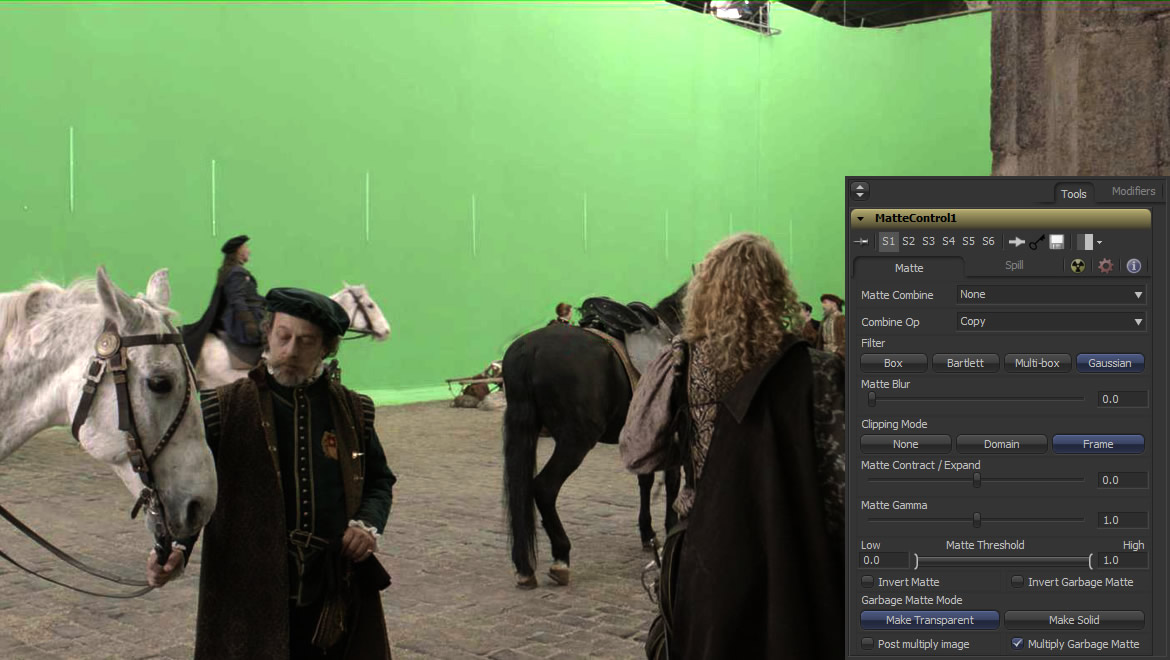Open the Spill tab
This screenshot has height=660, width=1170.
[x=1013, y=265]
